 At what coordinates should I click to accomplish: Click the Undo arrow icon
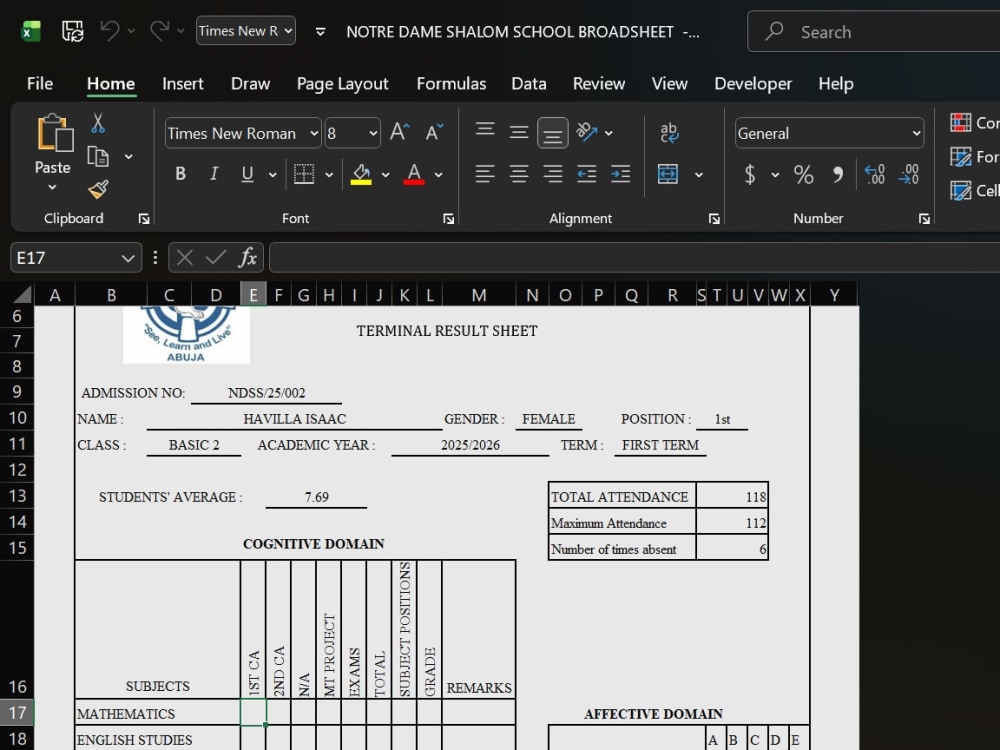110,31
